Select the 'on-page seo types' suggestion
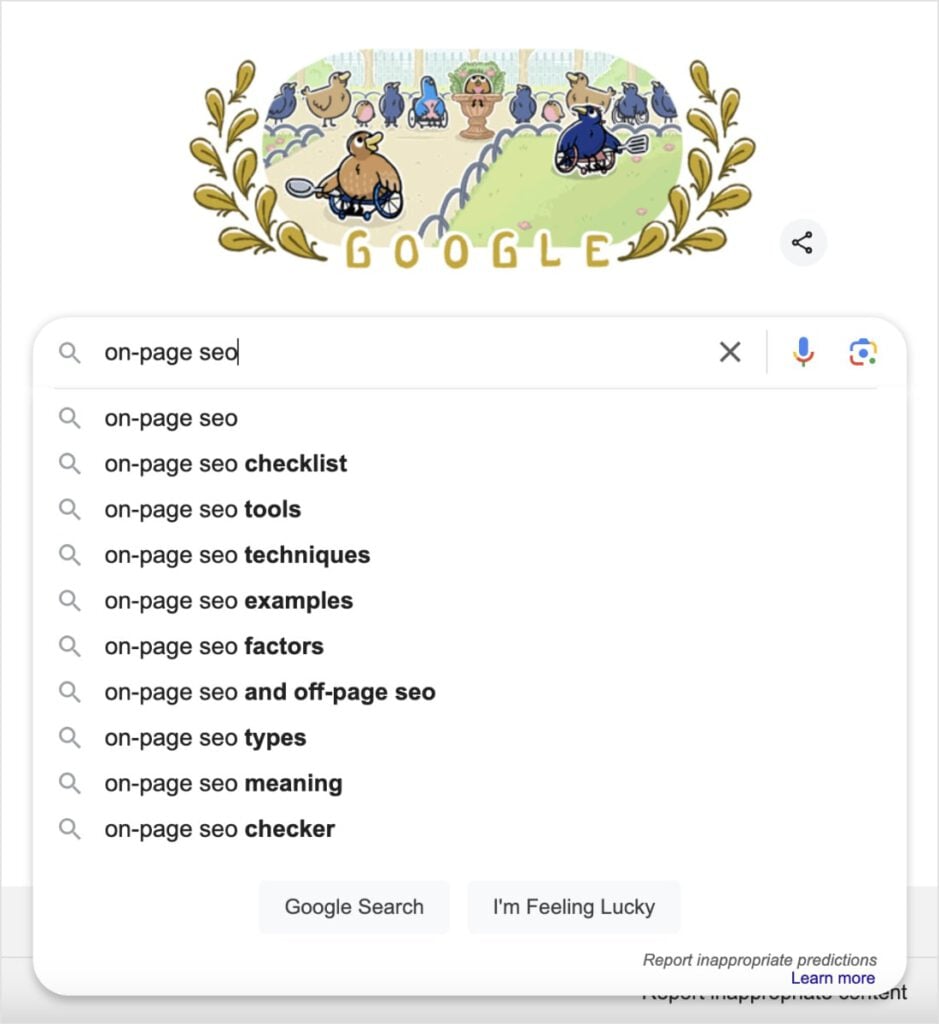The height and width of the screenshot is (1024, 939). tap(204, 737)
